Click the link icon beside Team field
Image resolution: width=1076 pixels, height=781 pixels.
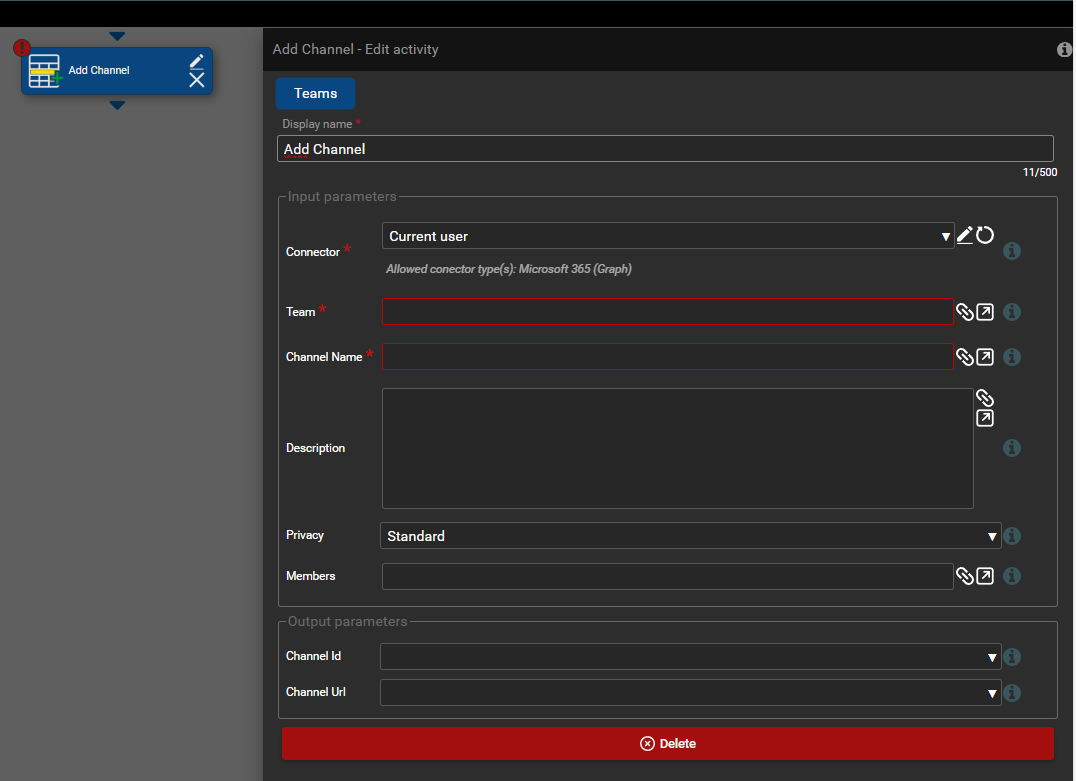[964, 312]
